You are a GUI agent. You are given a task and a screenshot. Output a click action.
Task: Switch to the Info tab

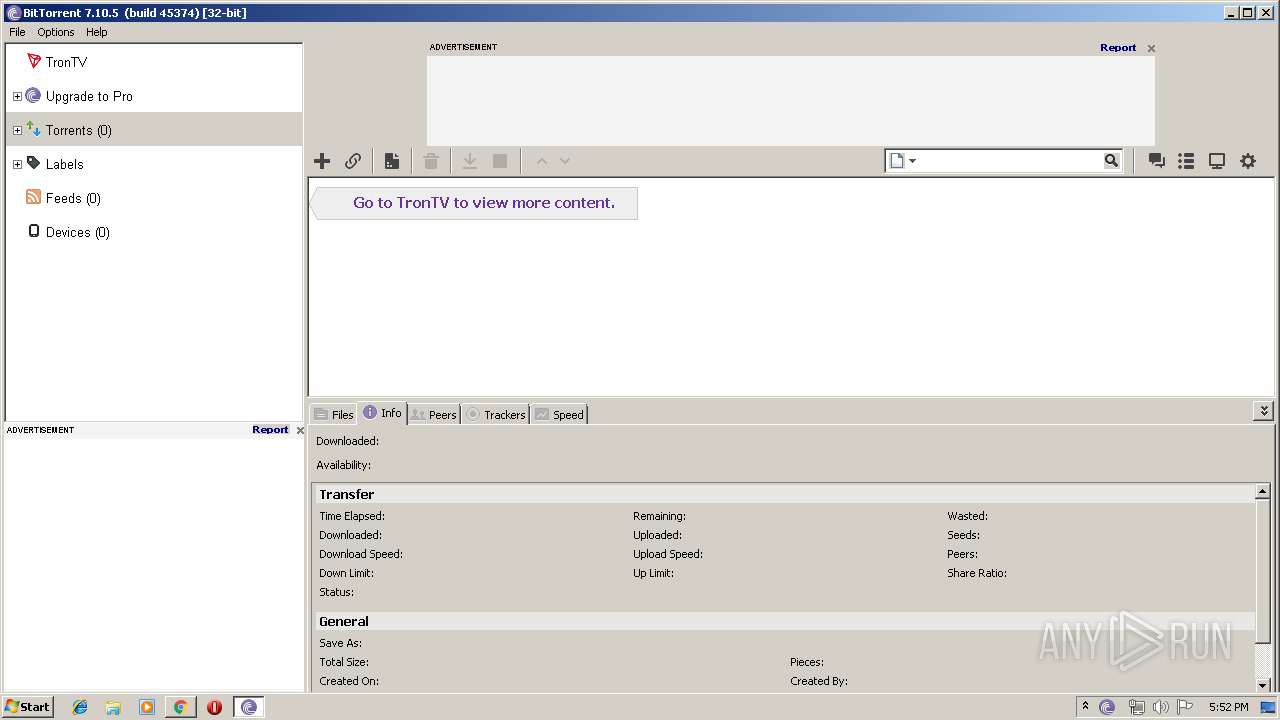click(x=382, y=413)
